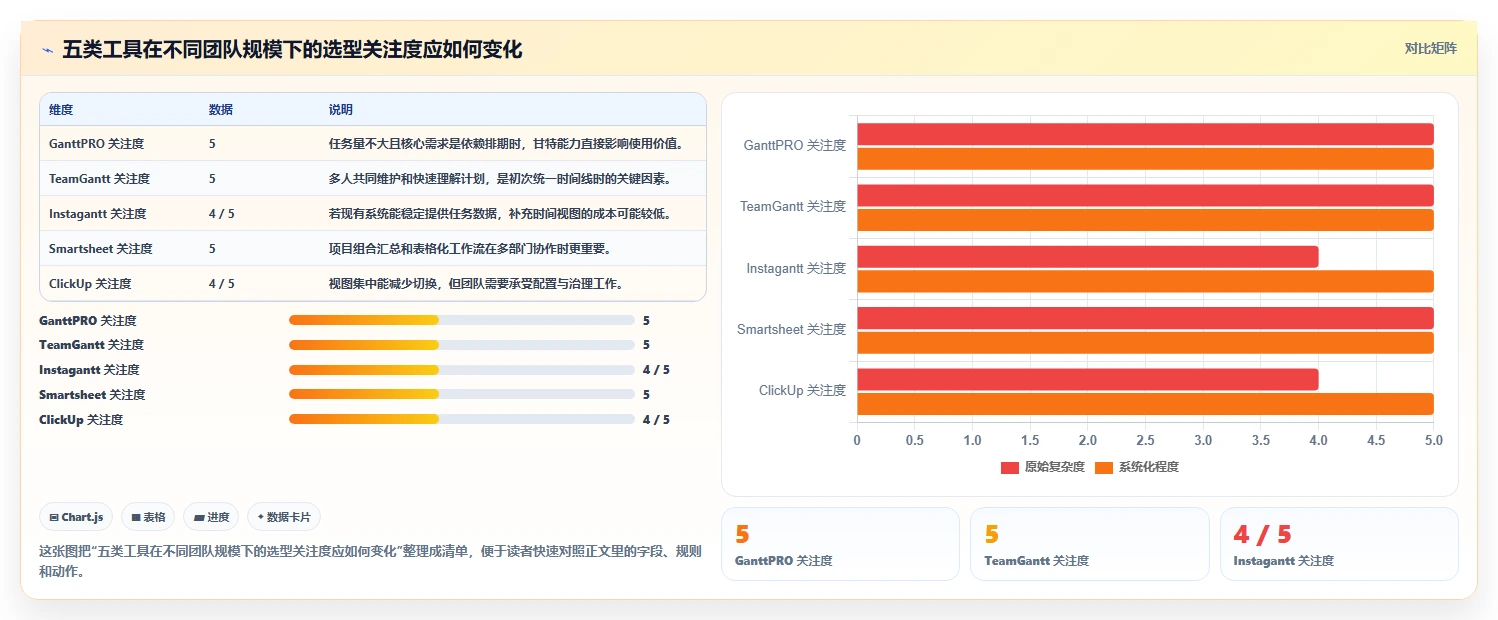Click the Chart.js tag
Image resolution: width=1498 pixels, height=620 pixels.
(77, 517)
